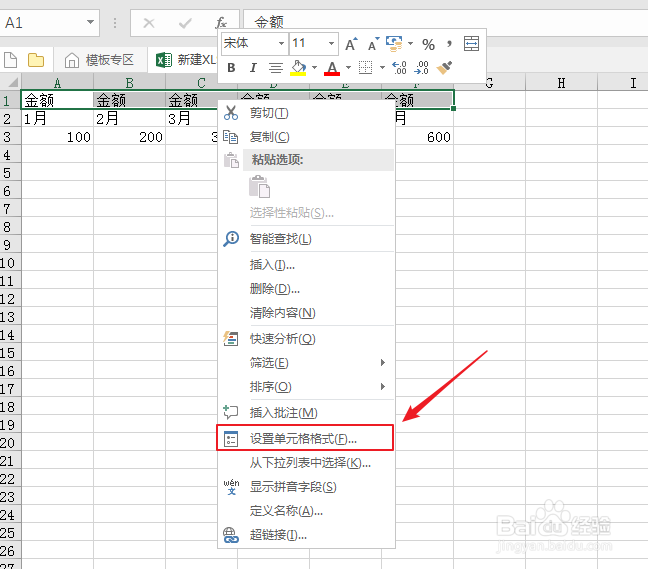Click decrease decimal icon
This screenshot has height=569, width=648.
tap(422, 67)
